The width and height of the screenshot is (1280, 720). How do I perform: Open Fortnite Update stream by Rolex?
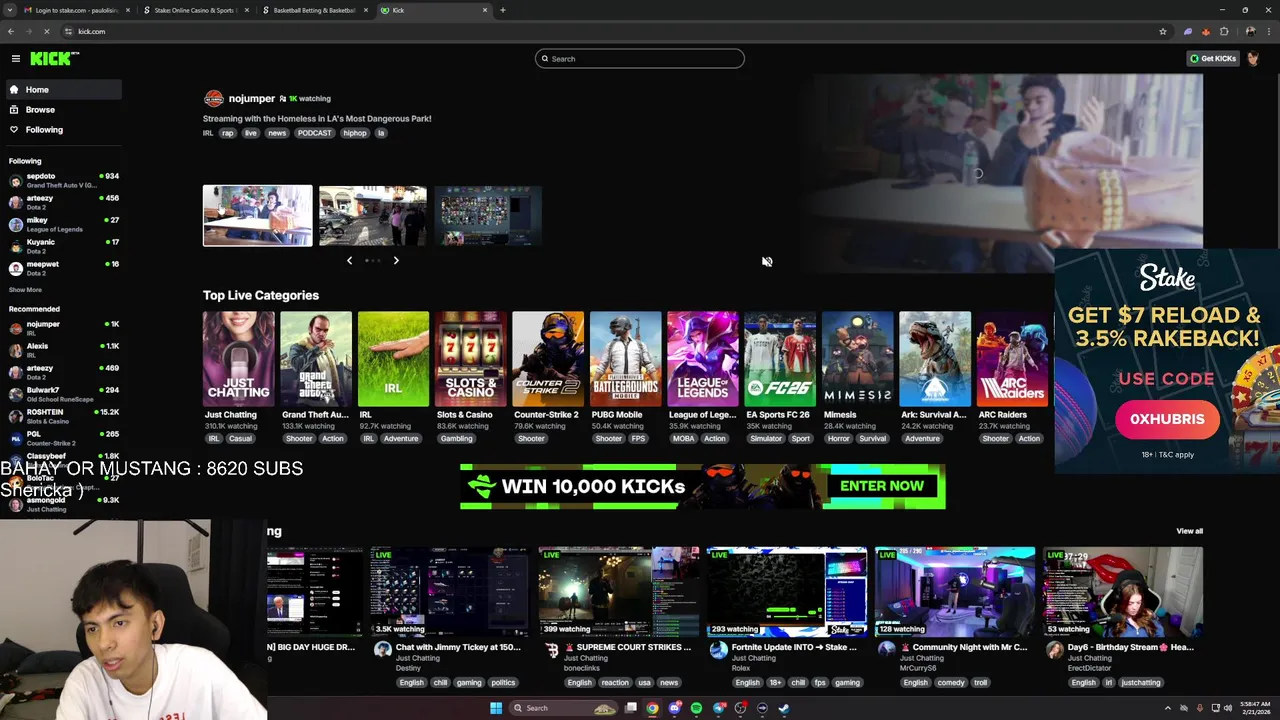click(787, 591)
